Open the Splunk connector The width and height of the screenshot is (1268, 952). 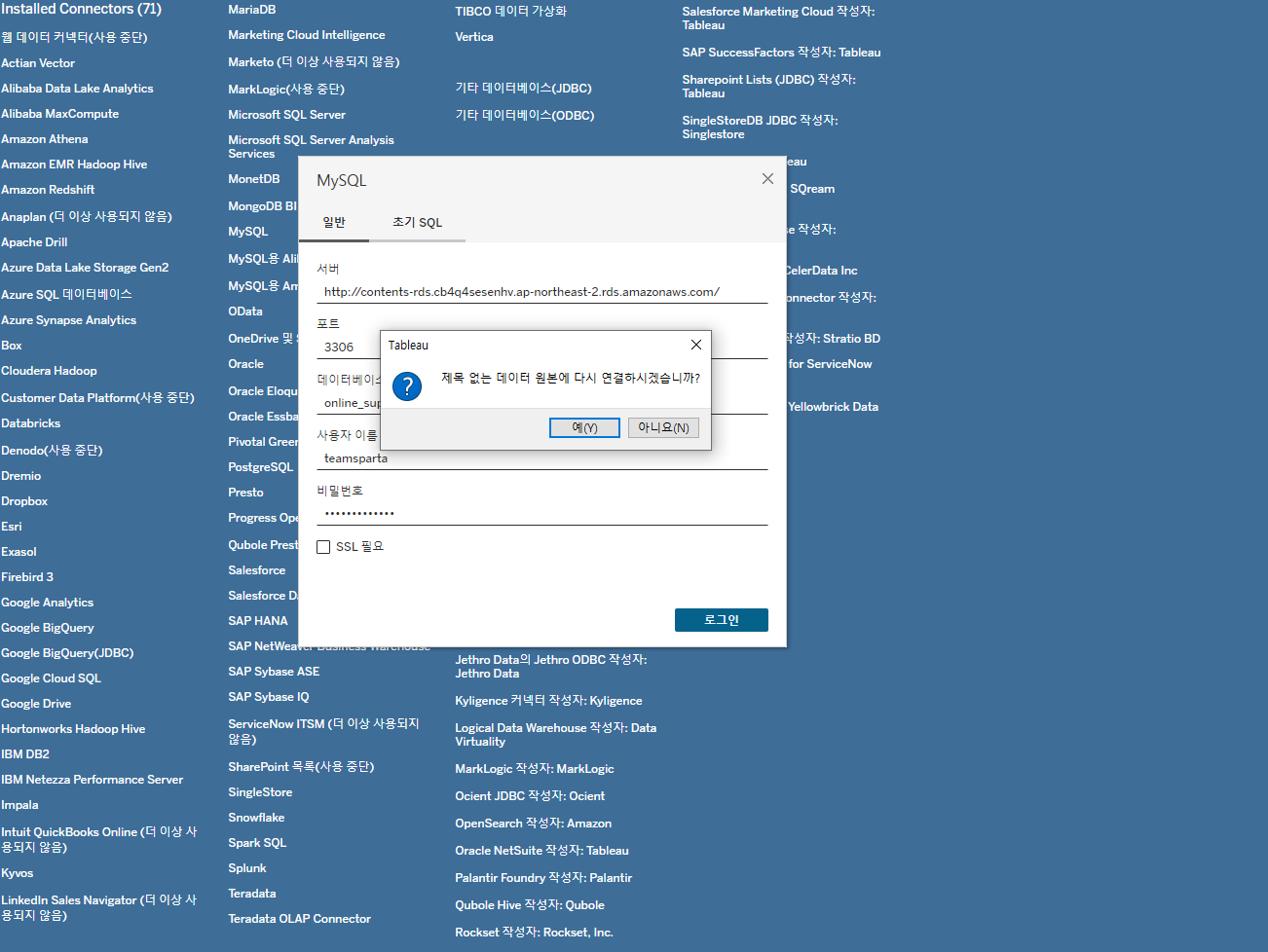point(247,868)
